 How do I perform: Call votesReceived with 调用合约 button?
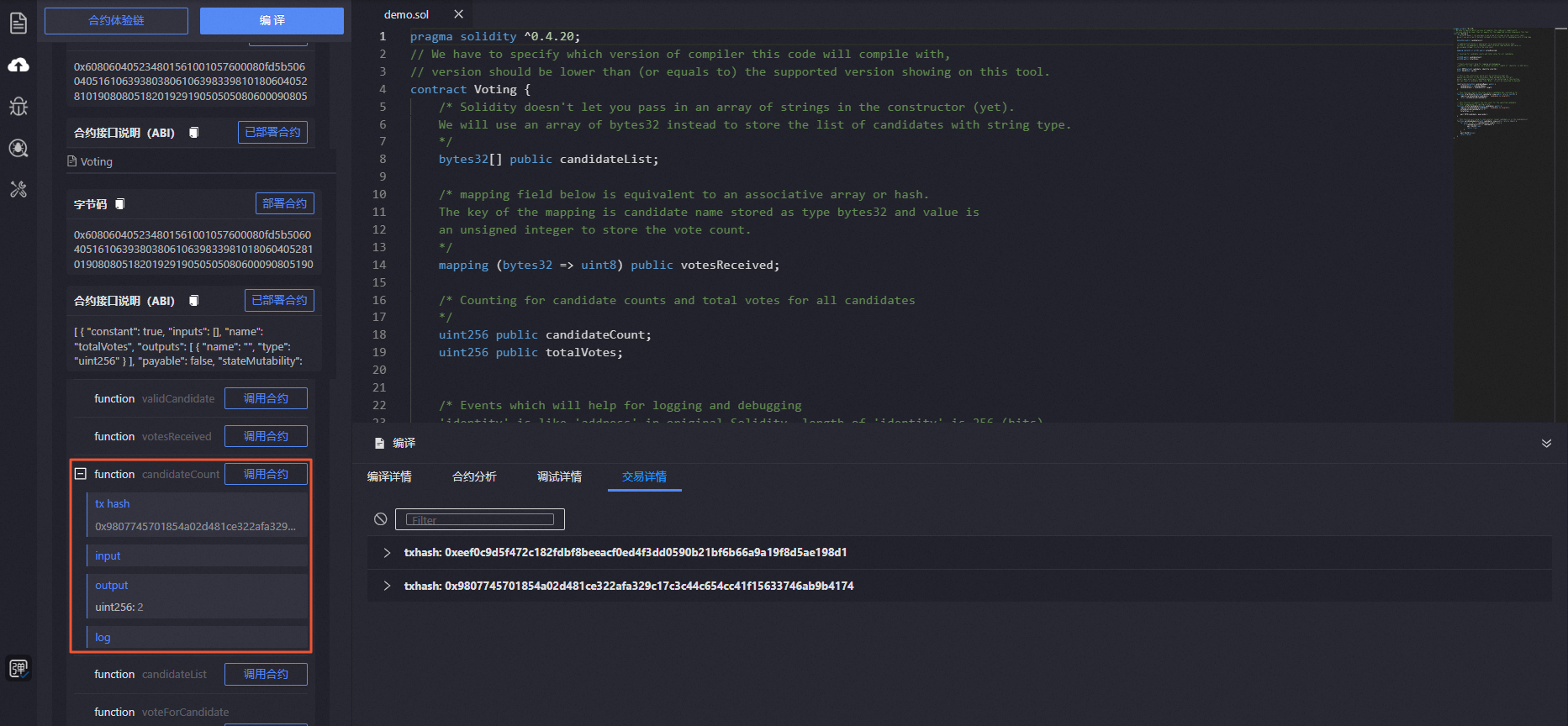266,436
